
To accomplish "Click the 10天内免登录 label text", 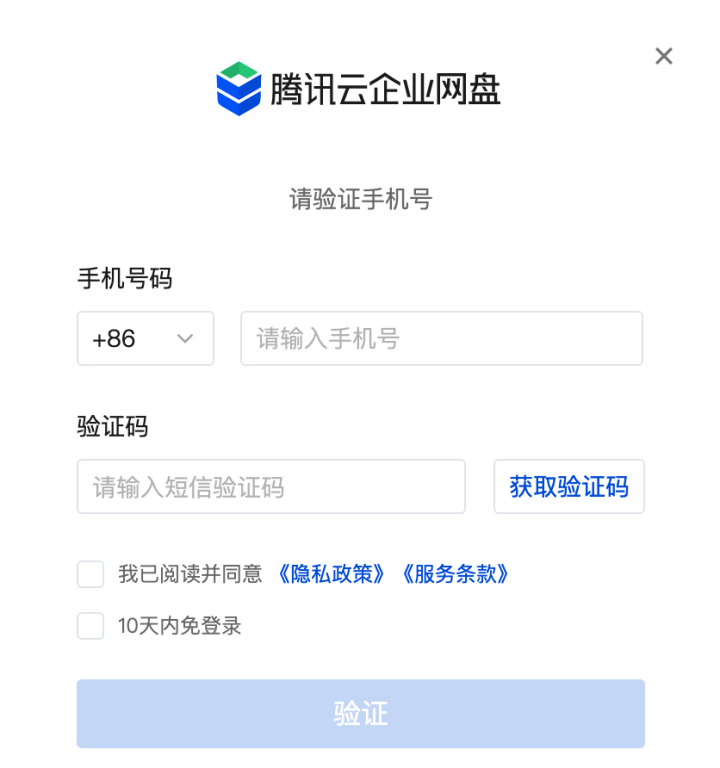I will (x=179, y=625).
